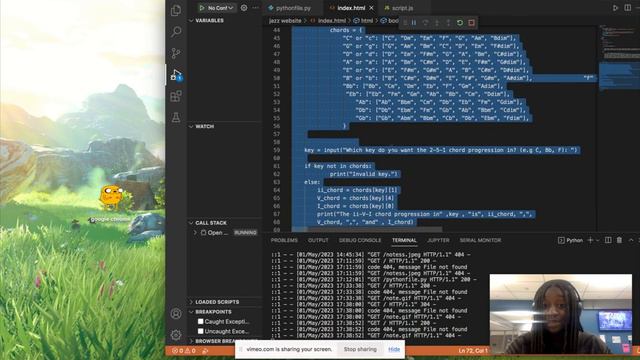Add a new terminal with the plus icon

point(590,240)
